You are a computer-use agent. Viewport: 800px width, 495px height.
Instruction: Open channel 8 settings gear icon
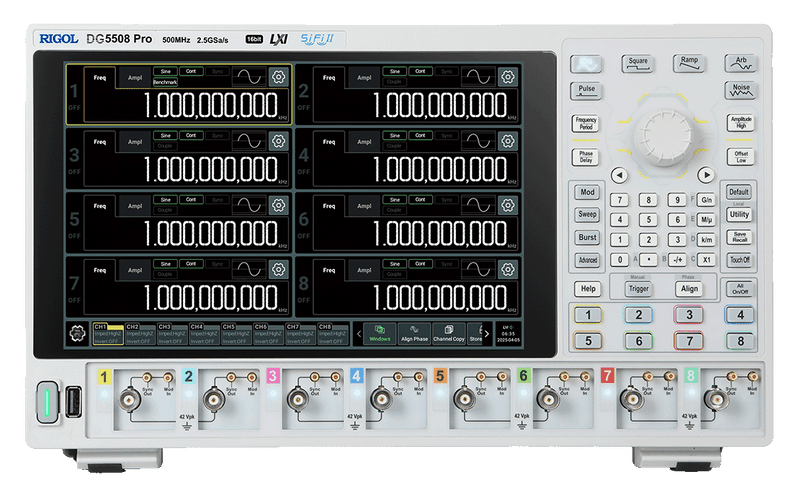(x=508, y=269)
